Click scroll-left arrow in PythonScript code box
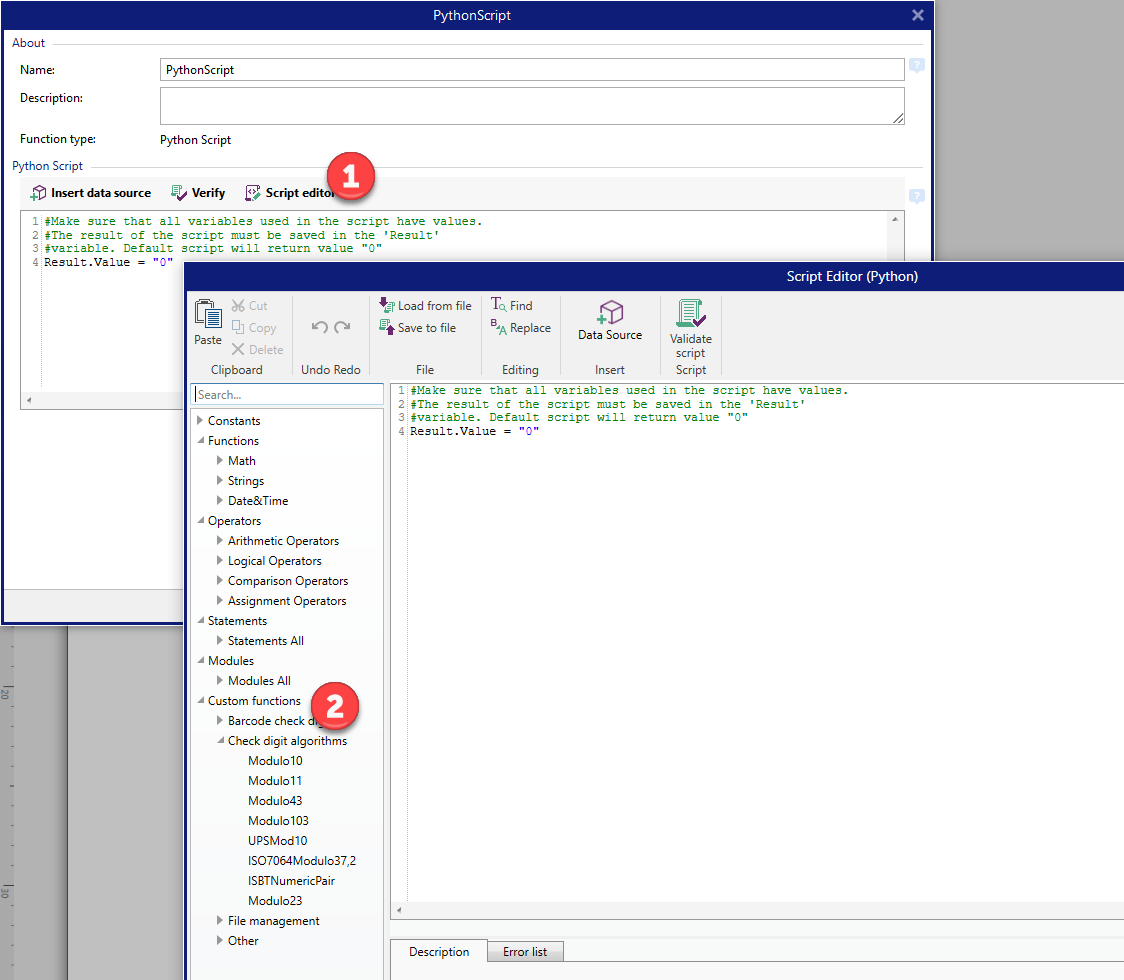Screen dimensions: 1124x980 [29, 400]
